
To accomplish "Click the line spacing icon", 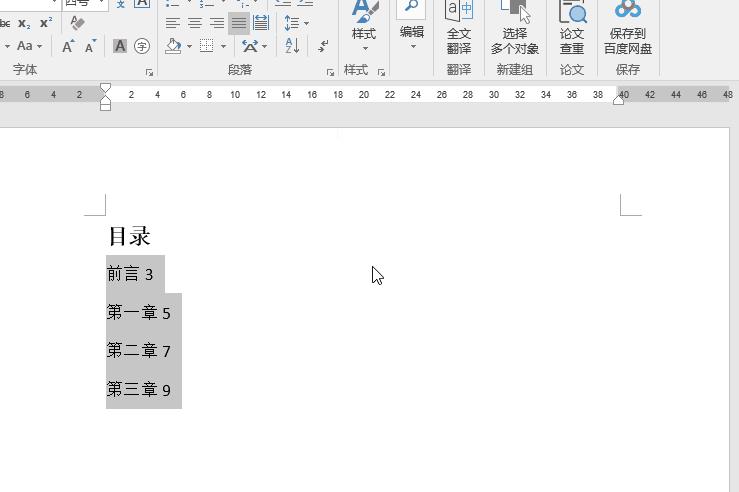I will 292,23.
